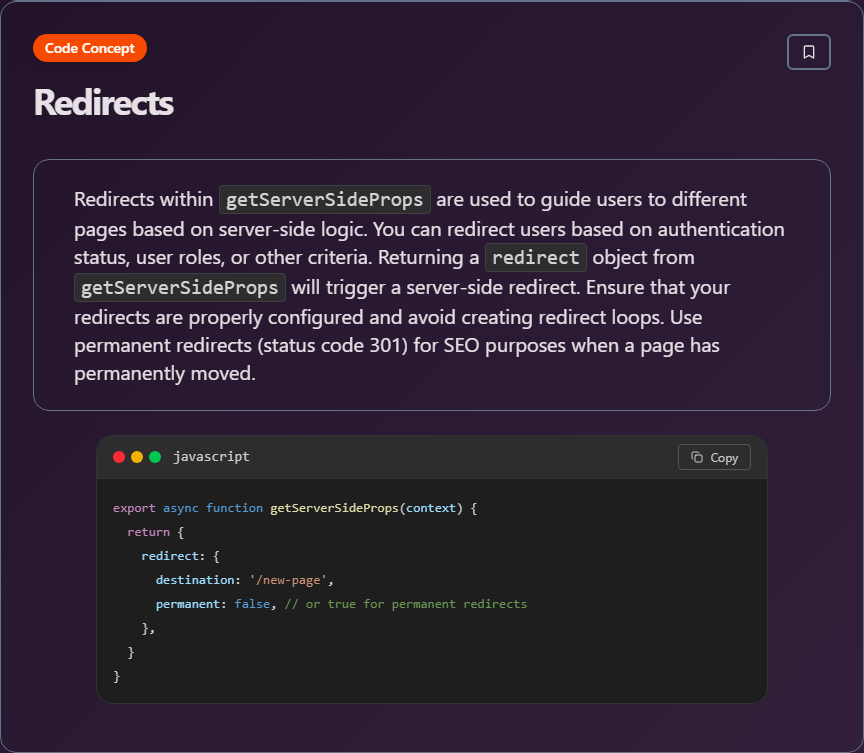Click the redirect inline code chip

[x=536, y=257]
